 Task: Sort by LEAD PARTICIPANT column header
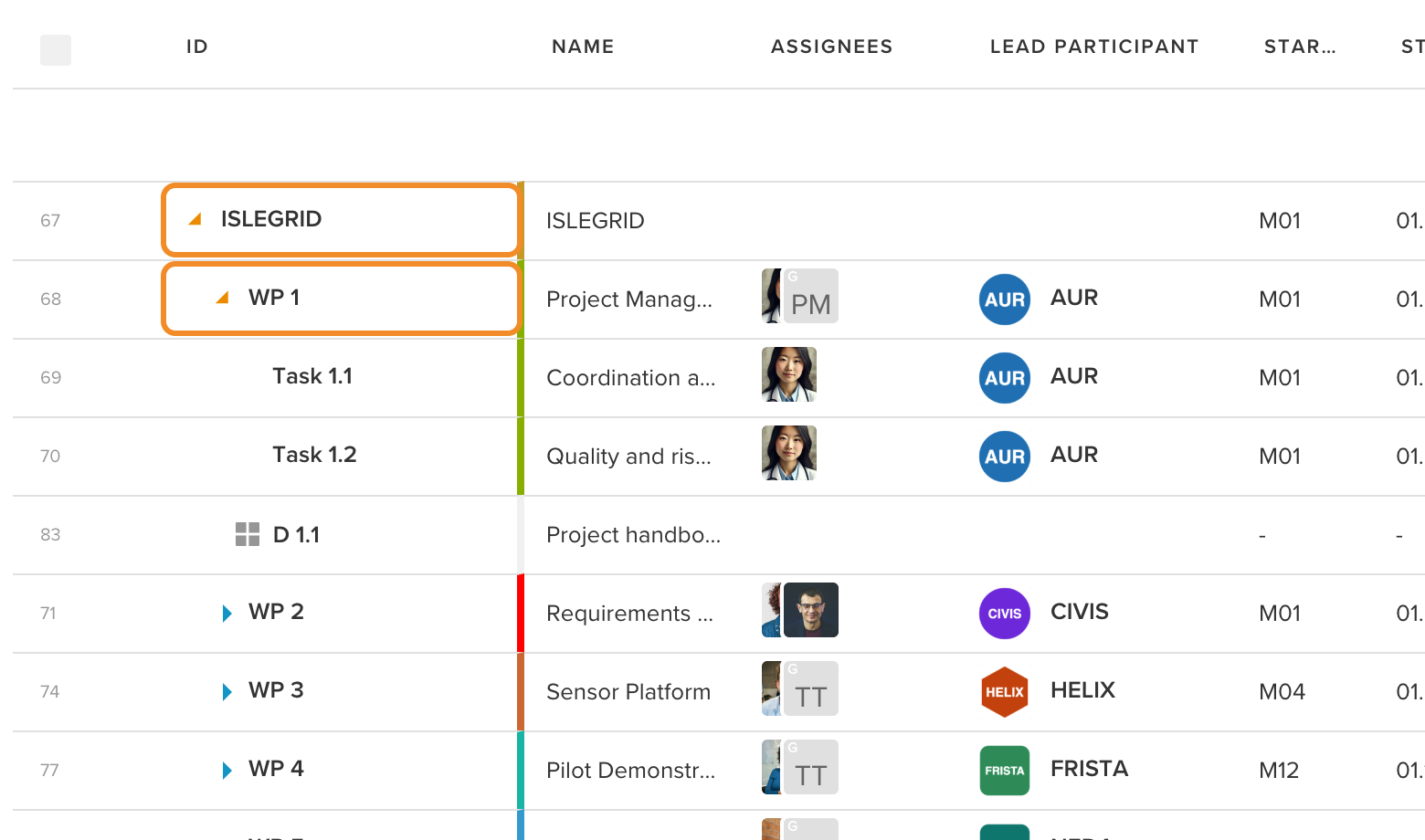click(x=1094, y=47)
